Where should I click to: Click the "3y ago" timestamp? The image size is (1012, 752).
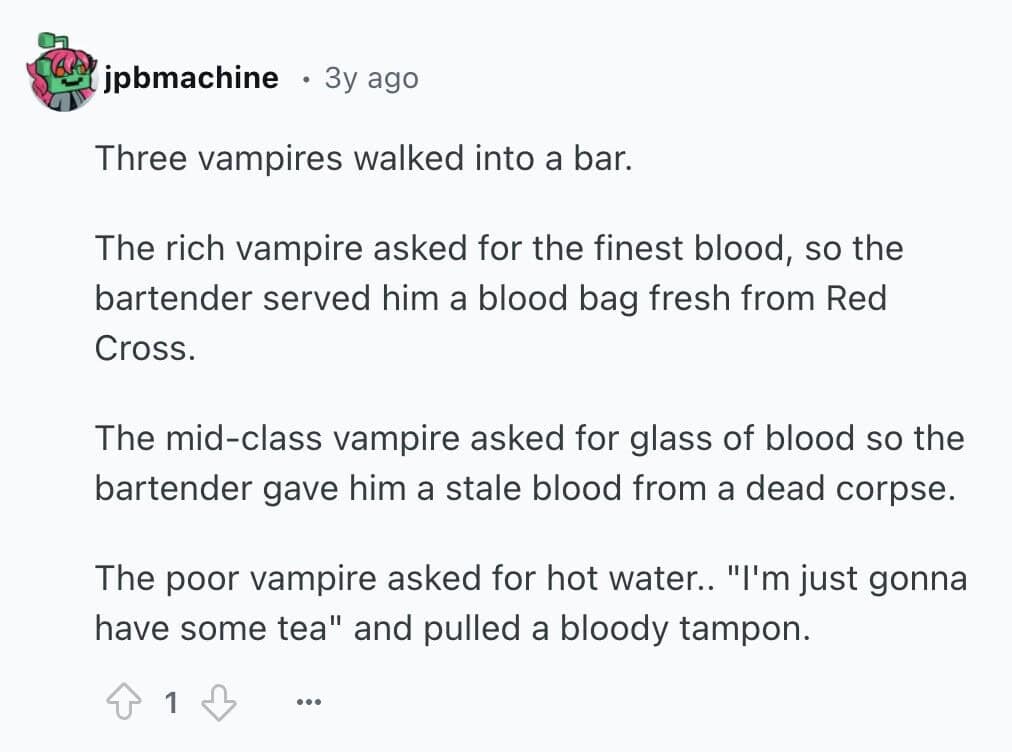tap(371, 77)
